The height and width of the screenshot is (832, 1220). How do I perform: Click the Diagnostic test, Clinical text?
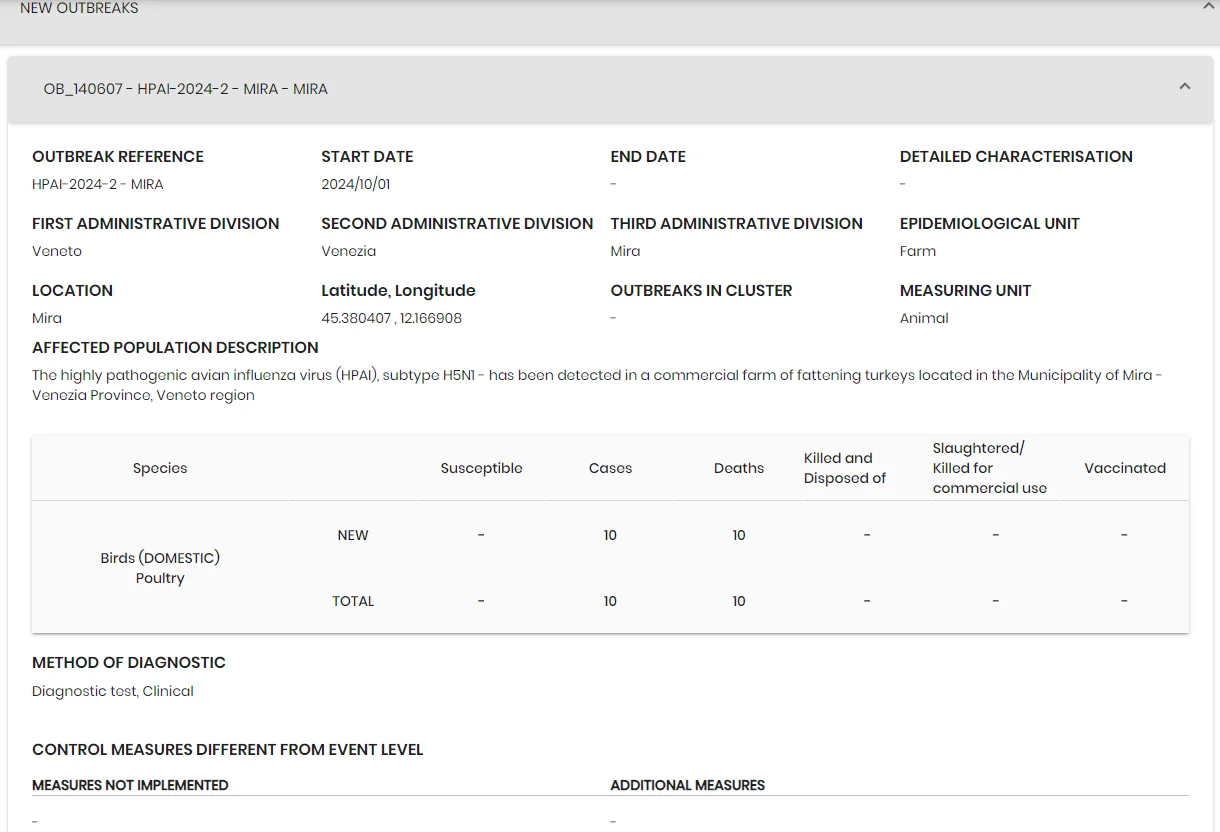[113, 691]
